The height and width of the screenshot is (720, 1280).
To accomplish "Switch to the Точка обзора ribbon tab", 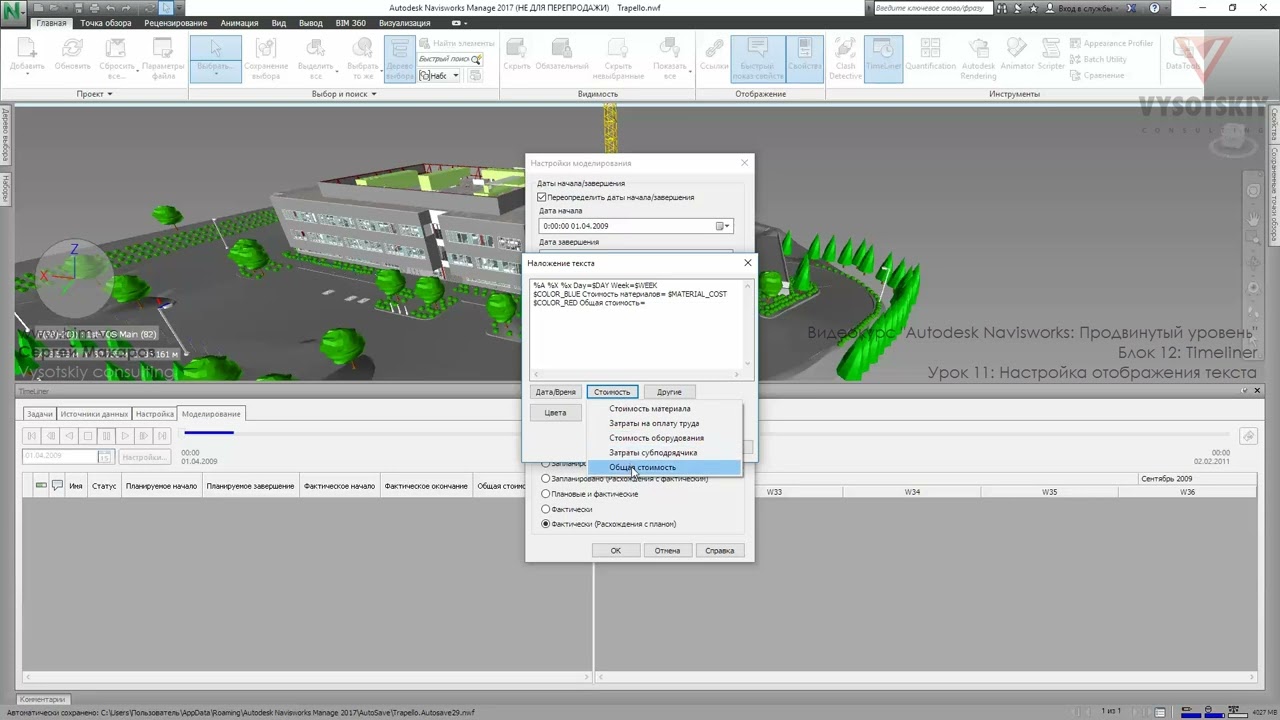I will [x=106, y=23].
